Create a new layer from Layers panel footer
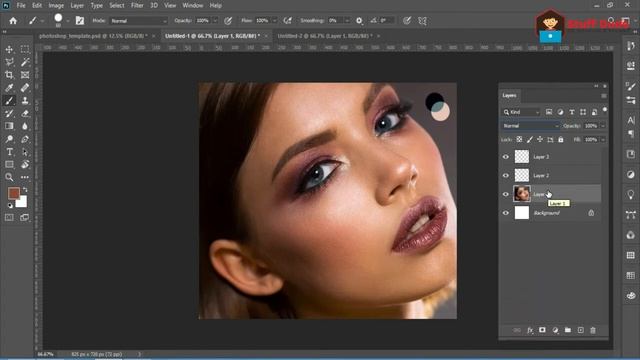640x360 pixels. click(580, 330)
